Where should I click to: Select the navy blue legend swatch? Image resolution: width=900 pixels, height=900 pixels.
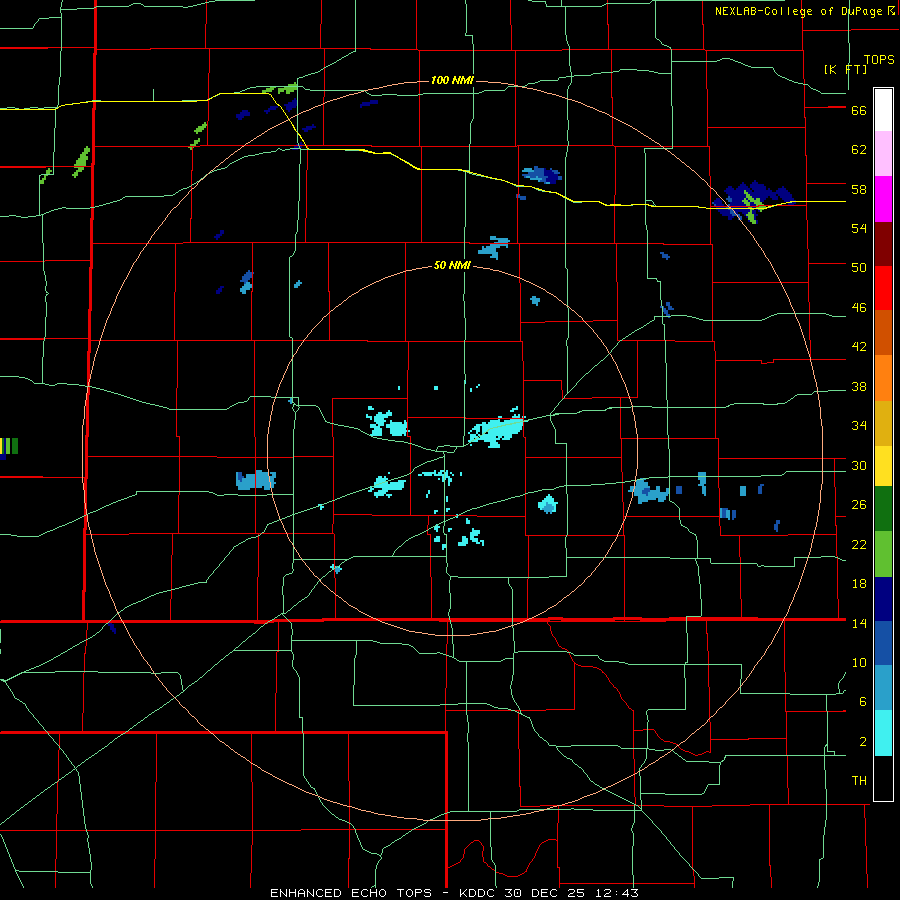[883, 599]
